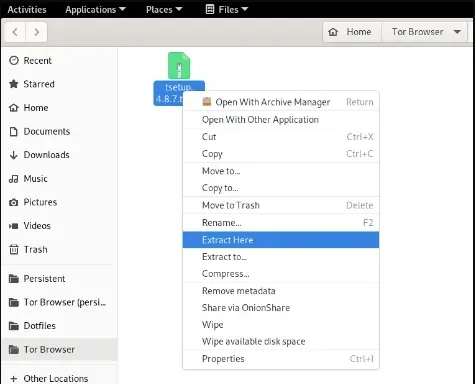Choose Copy to... menu entry
The height and width of the screenshot is (384, 475).
click(281, 188)
